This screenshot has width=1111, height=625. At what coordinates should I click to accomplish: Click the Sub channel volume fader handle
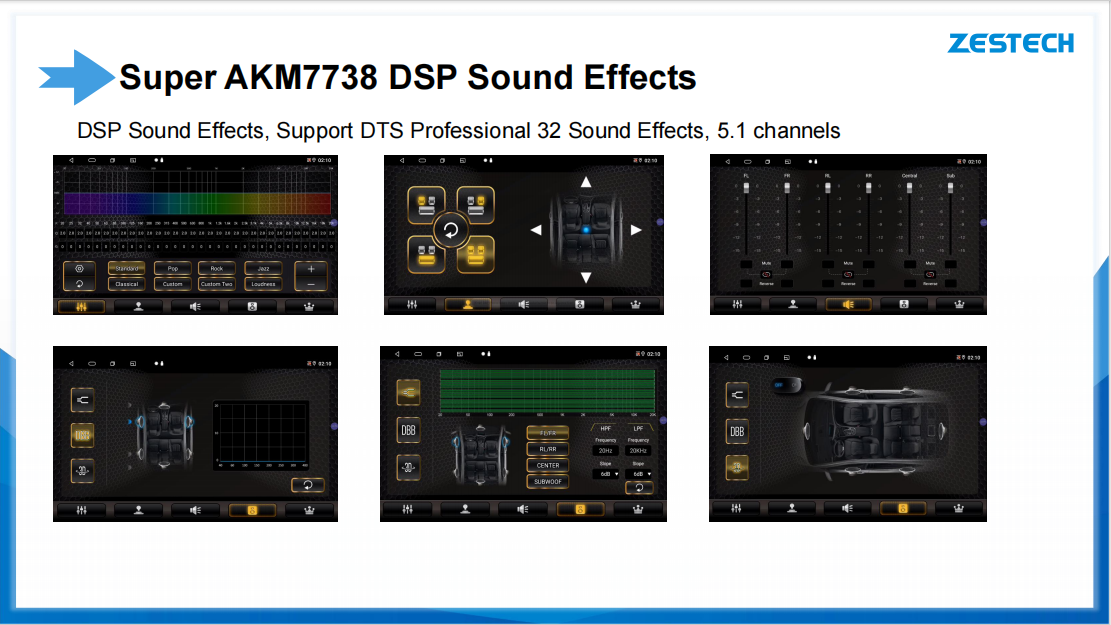(x=951, y=188)
